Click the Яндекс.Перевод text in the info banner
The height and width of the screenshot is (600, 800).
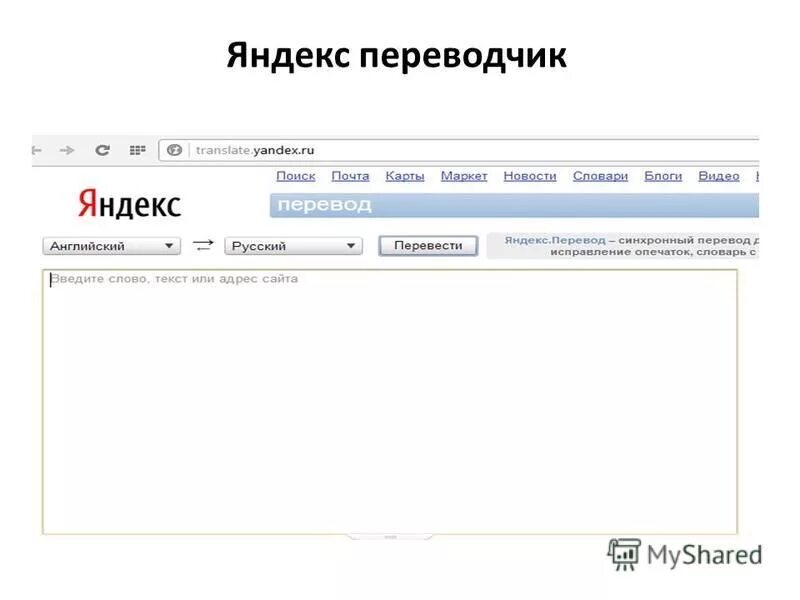click(x=555, y=240)
